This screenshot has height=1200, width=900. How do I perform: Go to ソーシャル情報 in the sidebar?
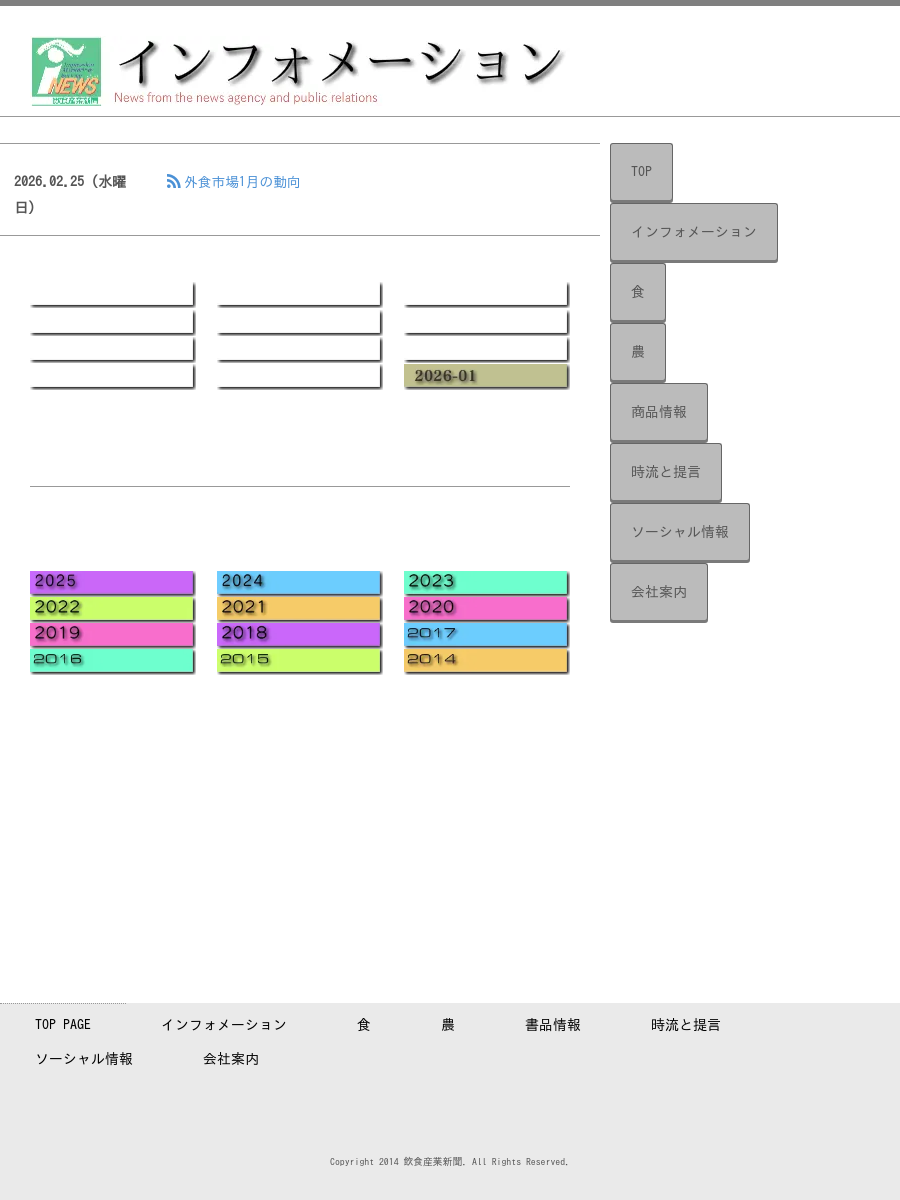click(679, 532)
